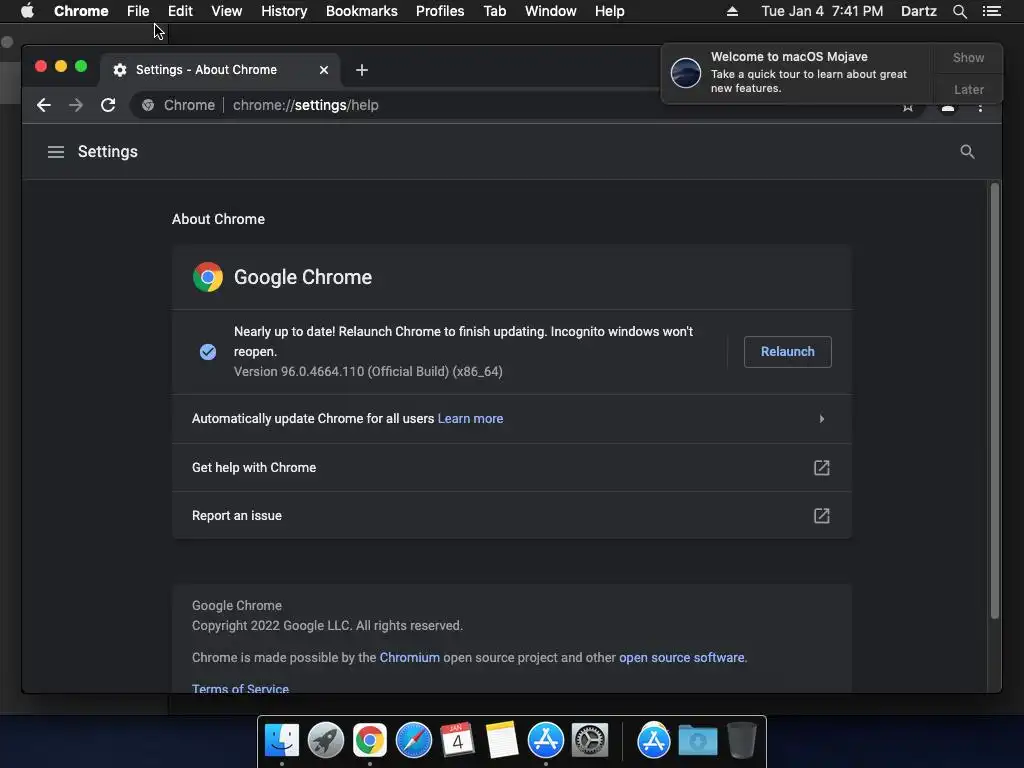Screen dimensions: 1024x768
Task: Click the forward navigation arrow
Action: point(76,105)
